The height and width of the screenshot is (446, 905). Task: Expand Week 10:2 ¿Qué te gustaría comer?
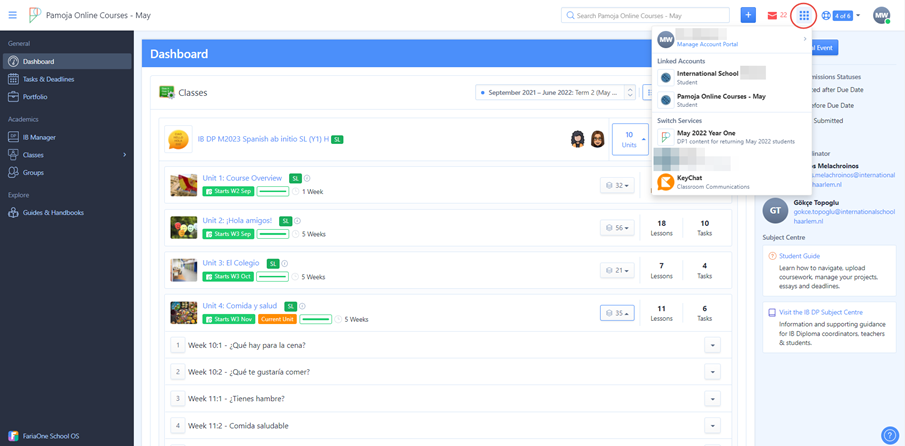[x=713, y=372]
